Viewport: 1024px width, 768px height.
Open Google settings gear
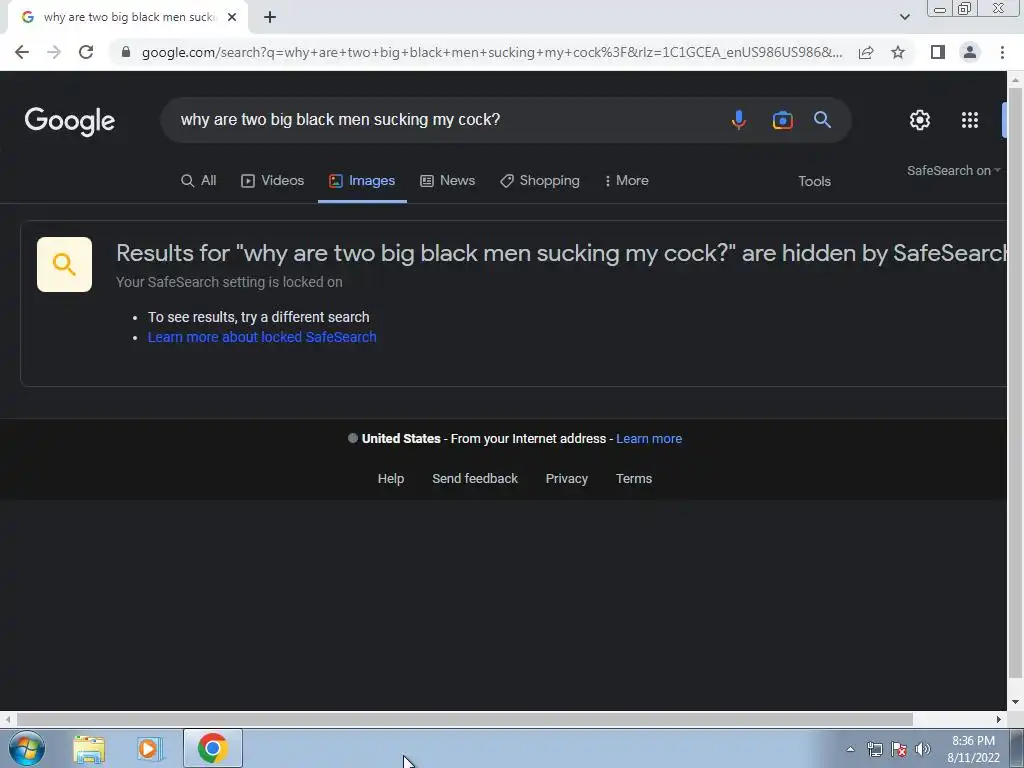(x=920, y=120)
